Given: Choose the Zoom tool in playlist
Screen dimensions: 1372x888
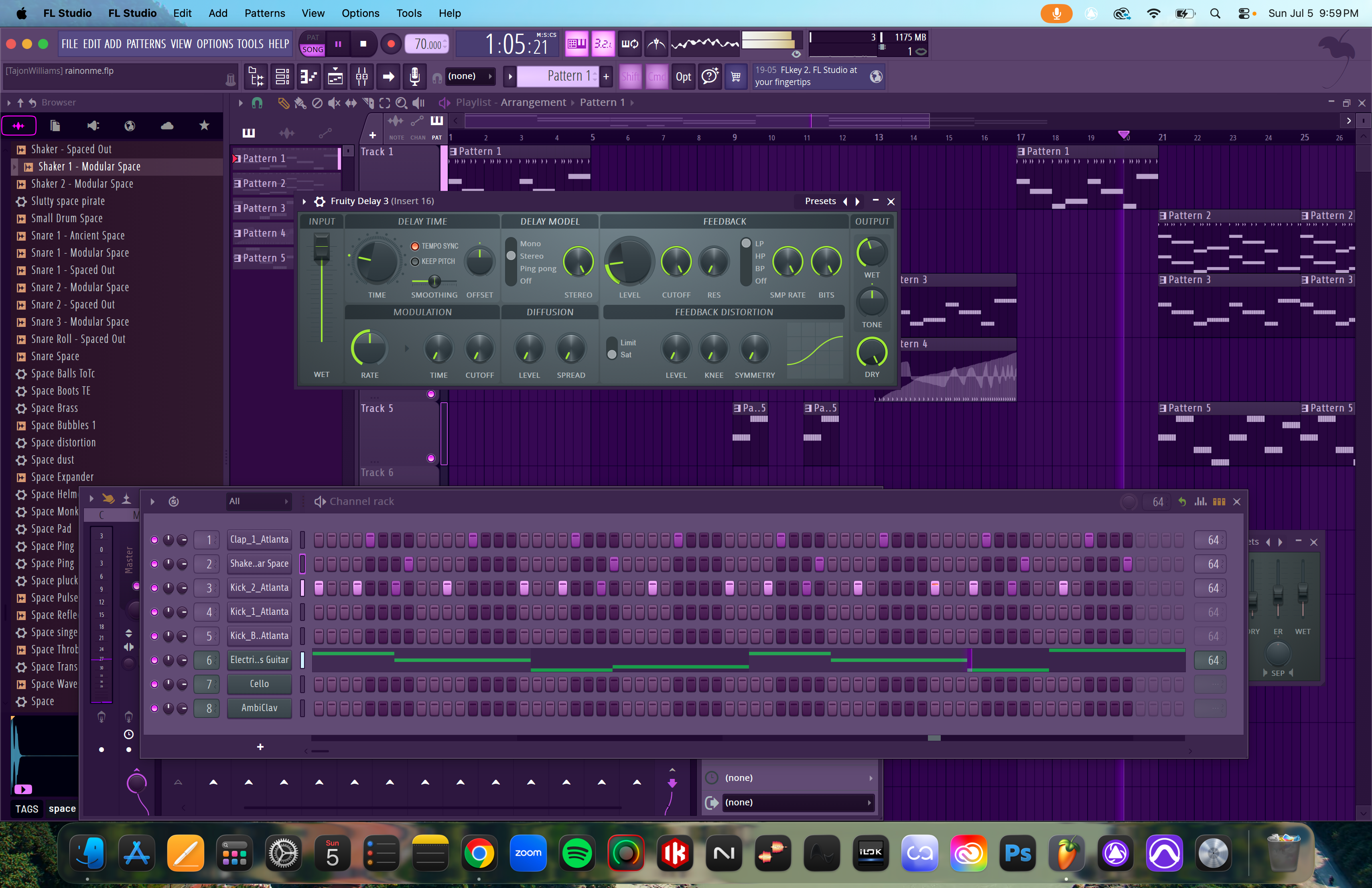Looking at the screenshot, I should 401,103.
